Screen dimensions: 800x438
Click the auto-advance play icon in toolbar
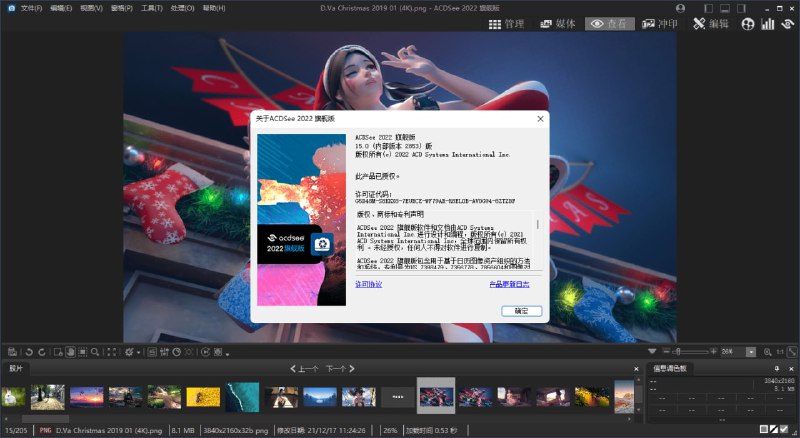pyautogui.click(x=206, y=352)
